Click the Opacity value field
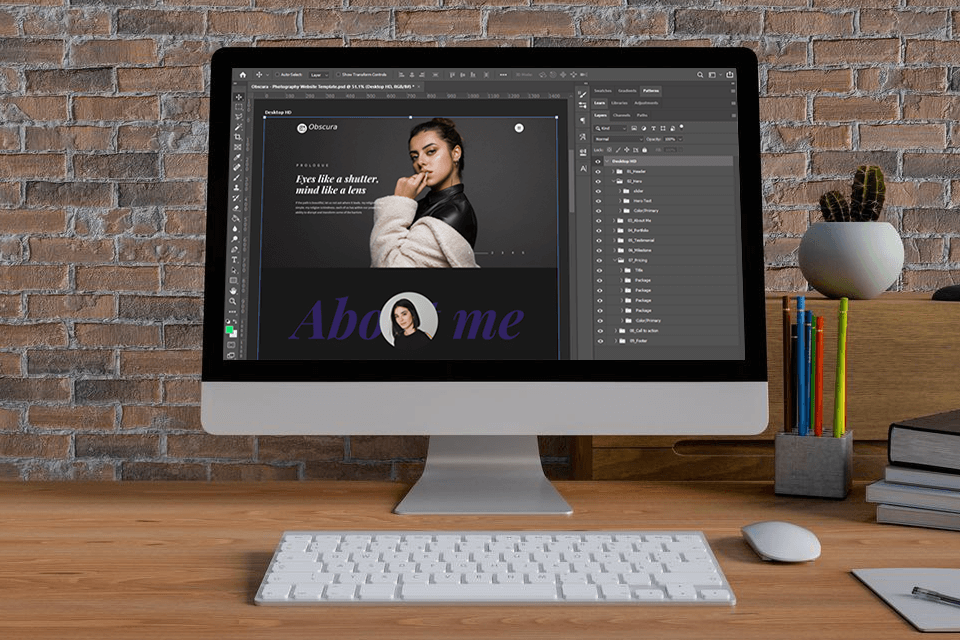This screenshot has height=640, width=960. coord(670,139)
